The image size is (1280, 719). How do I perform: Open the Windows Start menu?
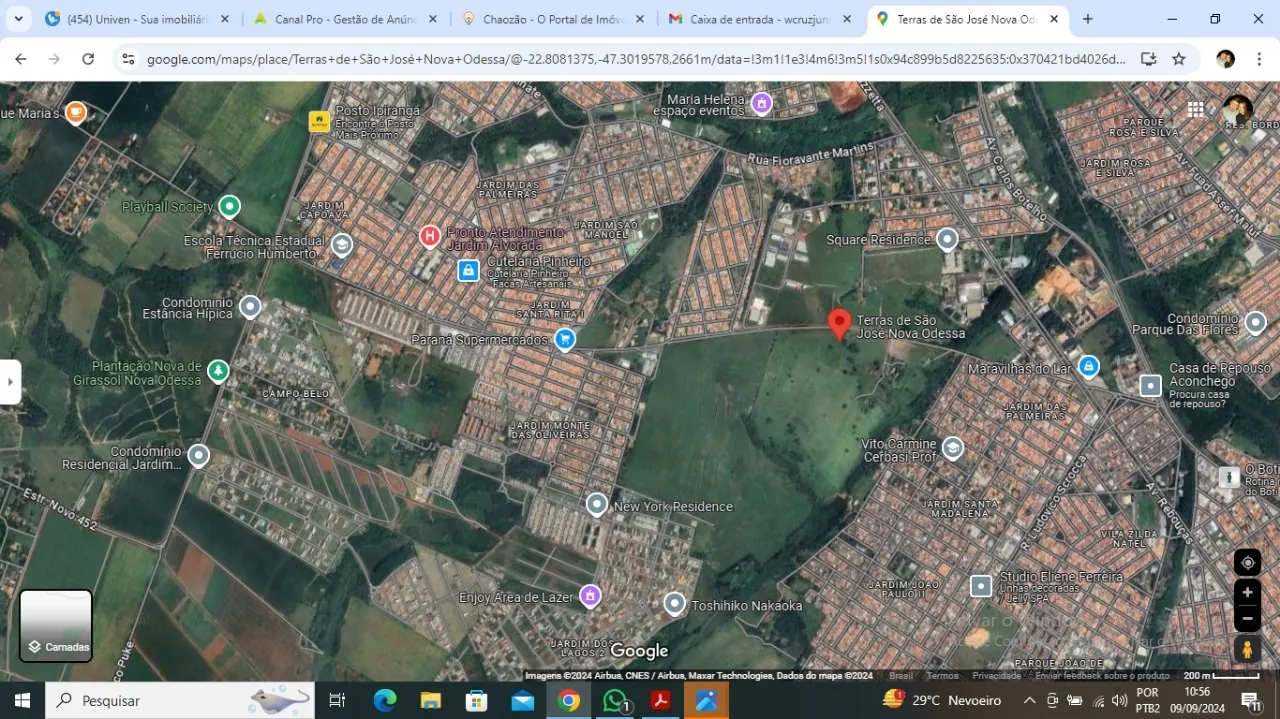pyautogui.click(x=22, y=701)
